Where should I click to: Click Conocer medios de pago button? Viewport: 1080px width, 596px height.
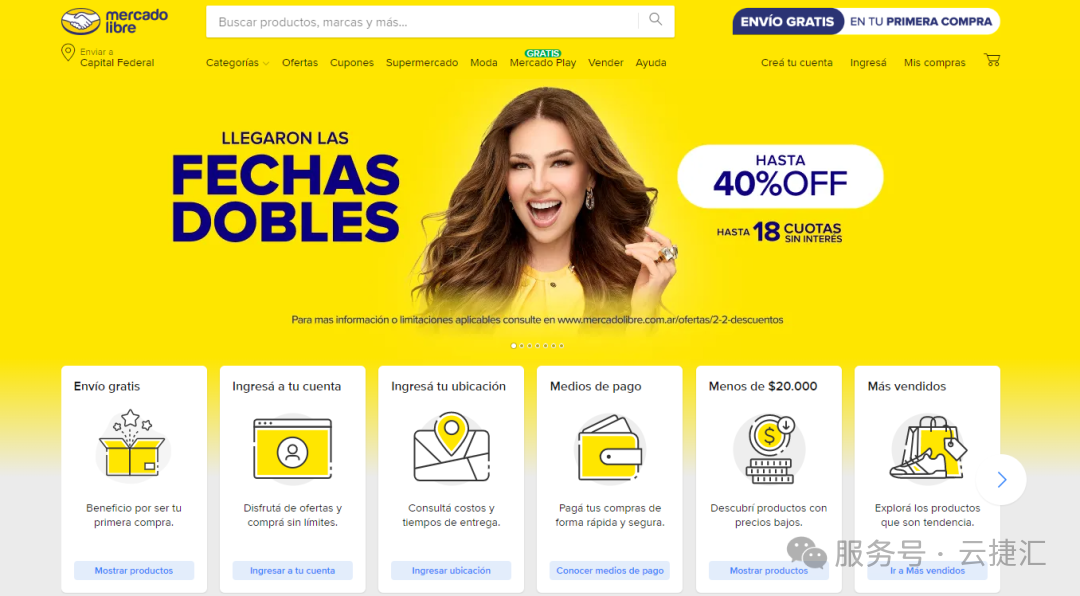610,571
